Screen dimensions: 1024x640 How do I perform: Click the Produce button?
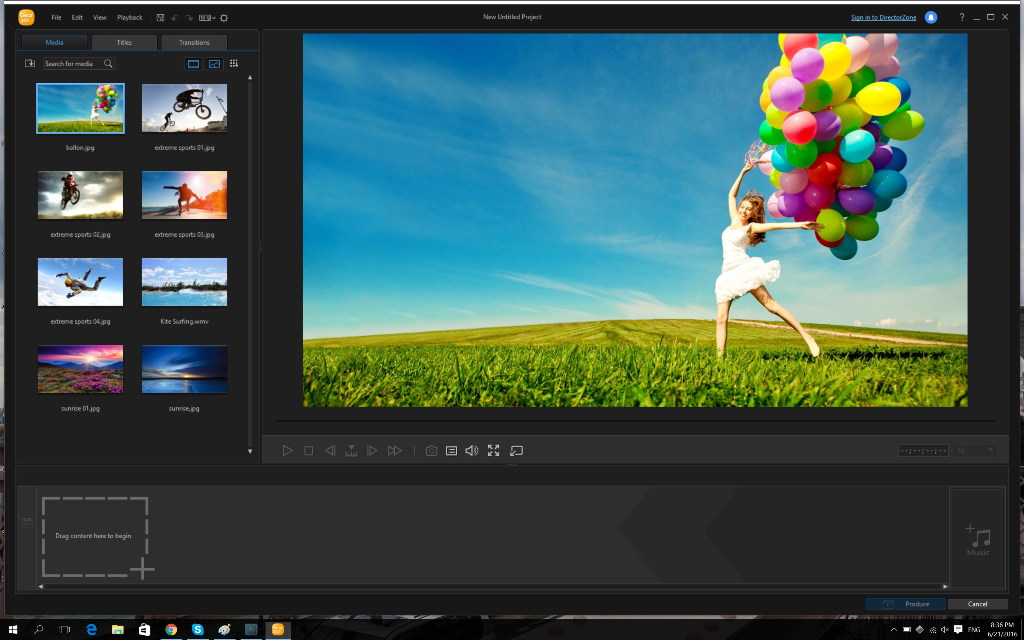coord(905,604)
